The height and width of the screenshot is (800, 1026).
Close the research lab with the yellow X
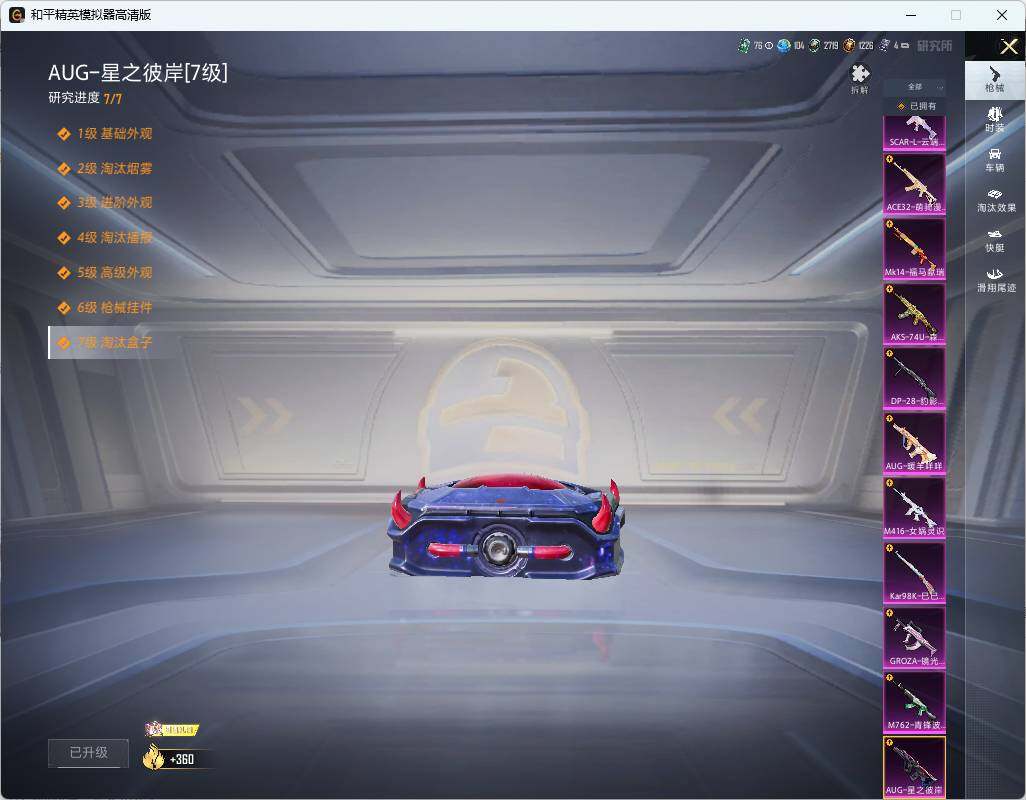[x=1008, y=46]
